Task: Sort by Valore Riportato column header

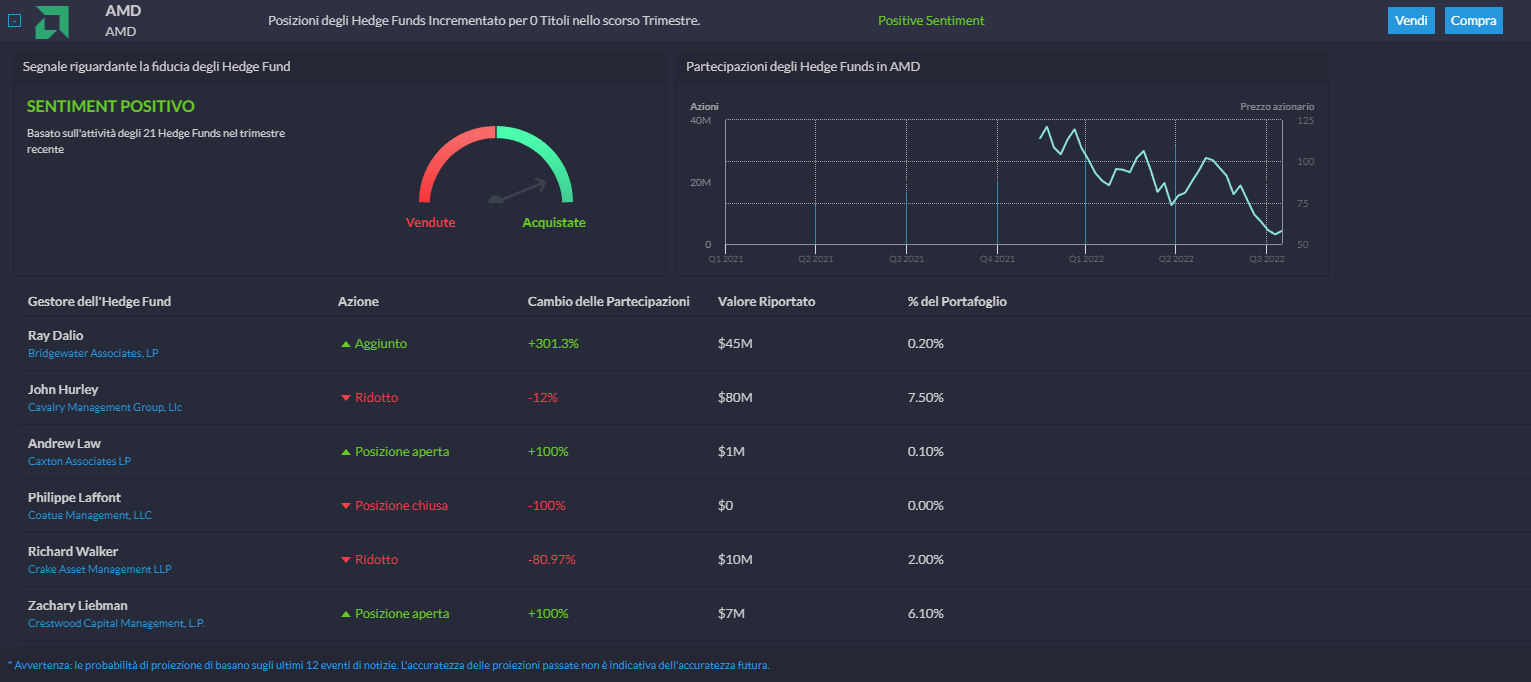Action: (x=766, y=301)
